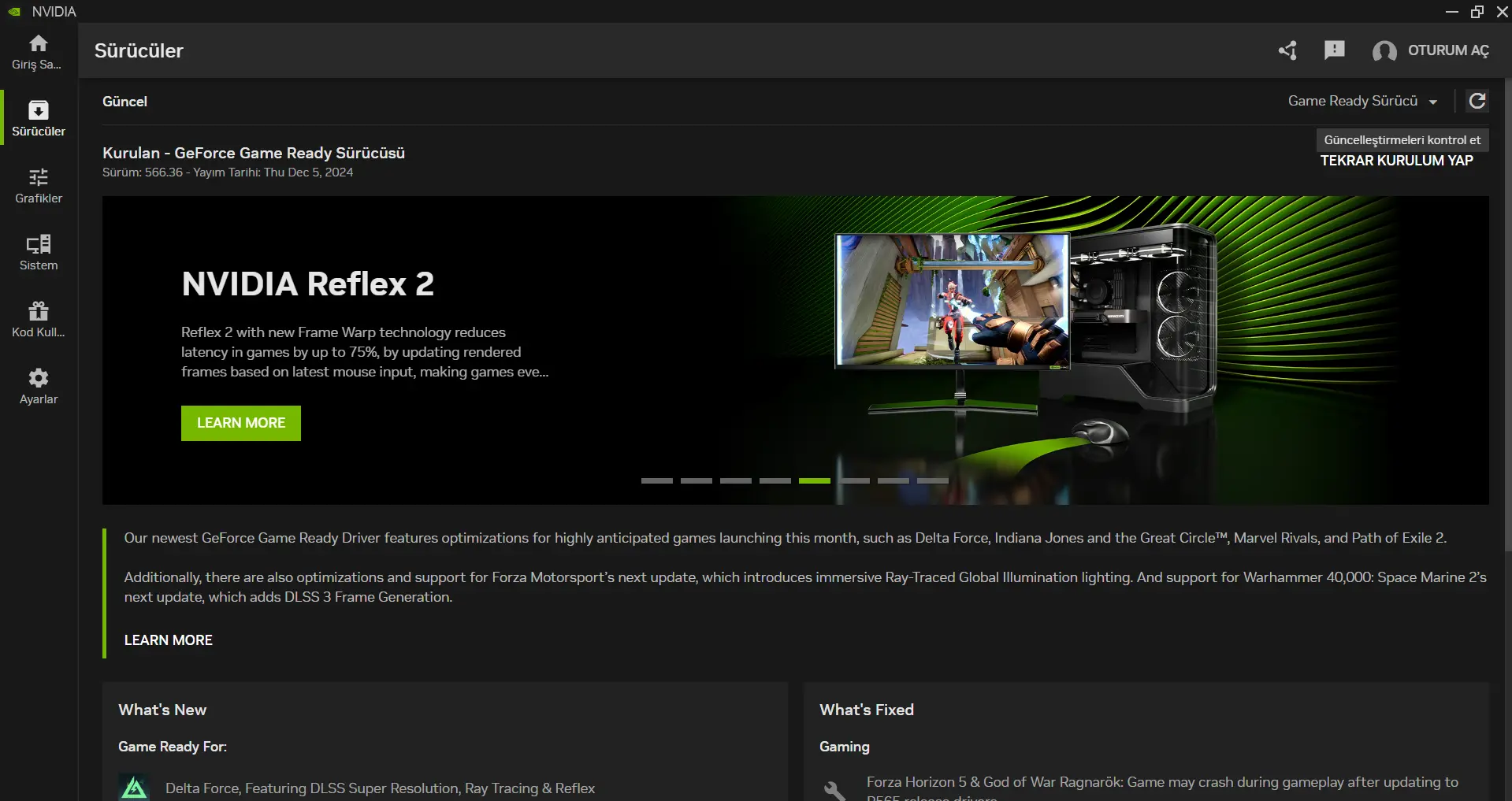Click the What's New heading

[x=162, y=710]
